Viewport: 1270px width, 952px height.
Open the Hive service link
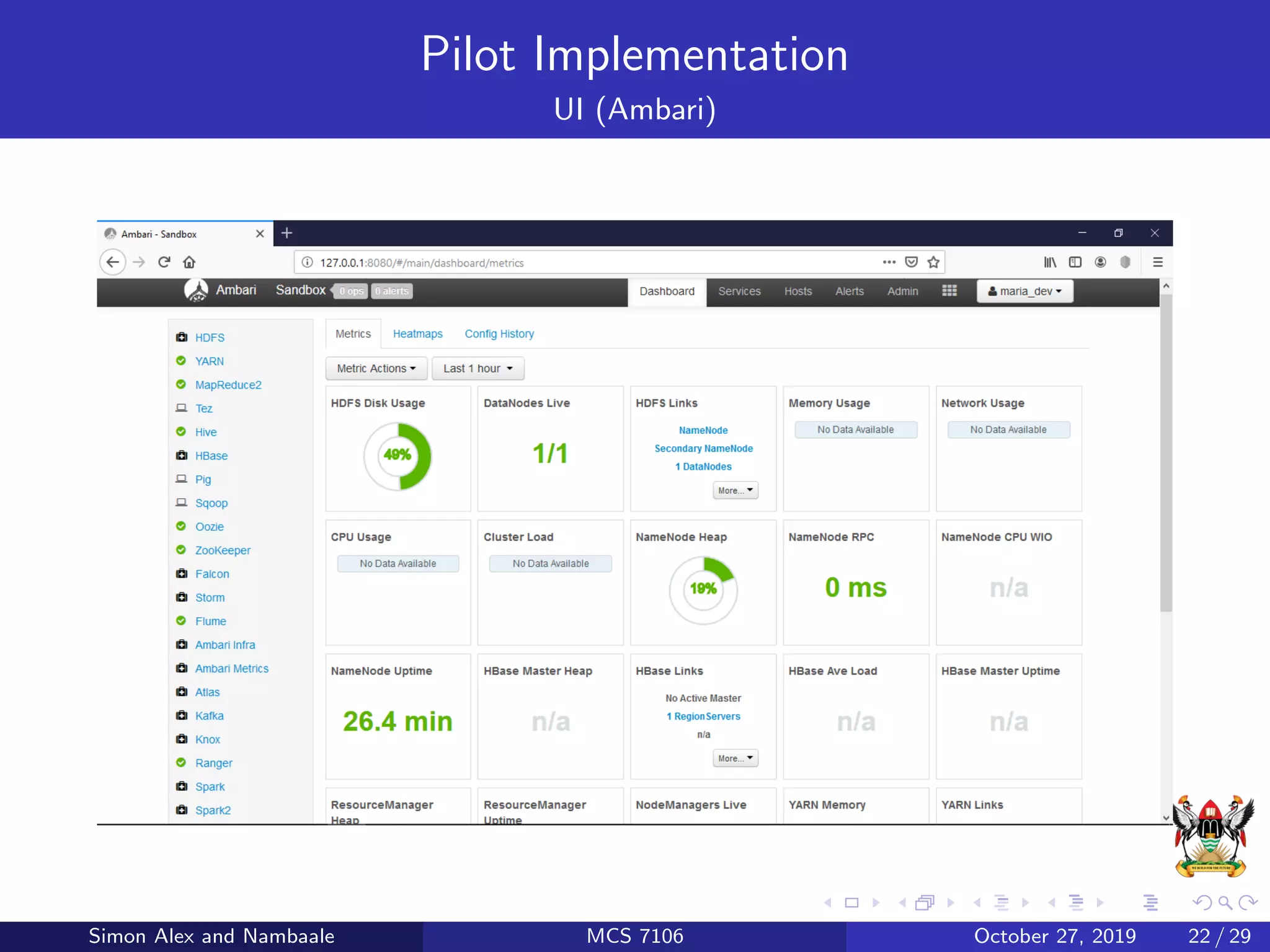[x=206, y=432]
